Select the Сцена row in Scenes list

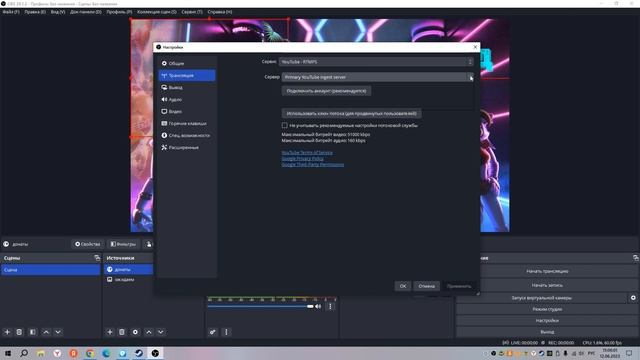pyautogui.click(x=50, y=270)
